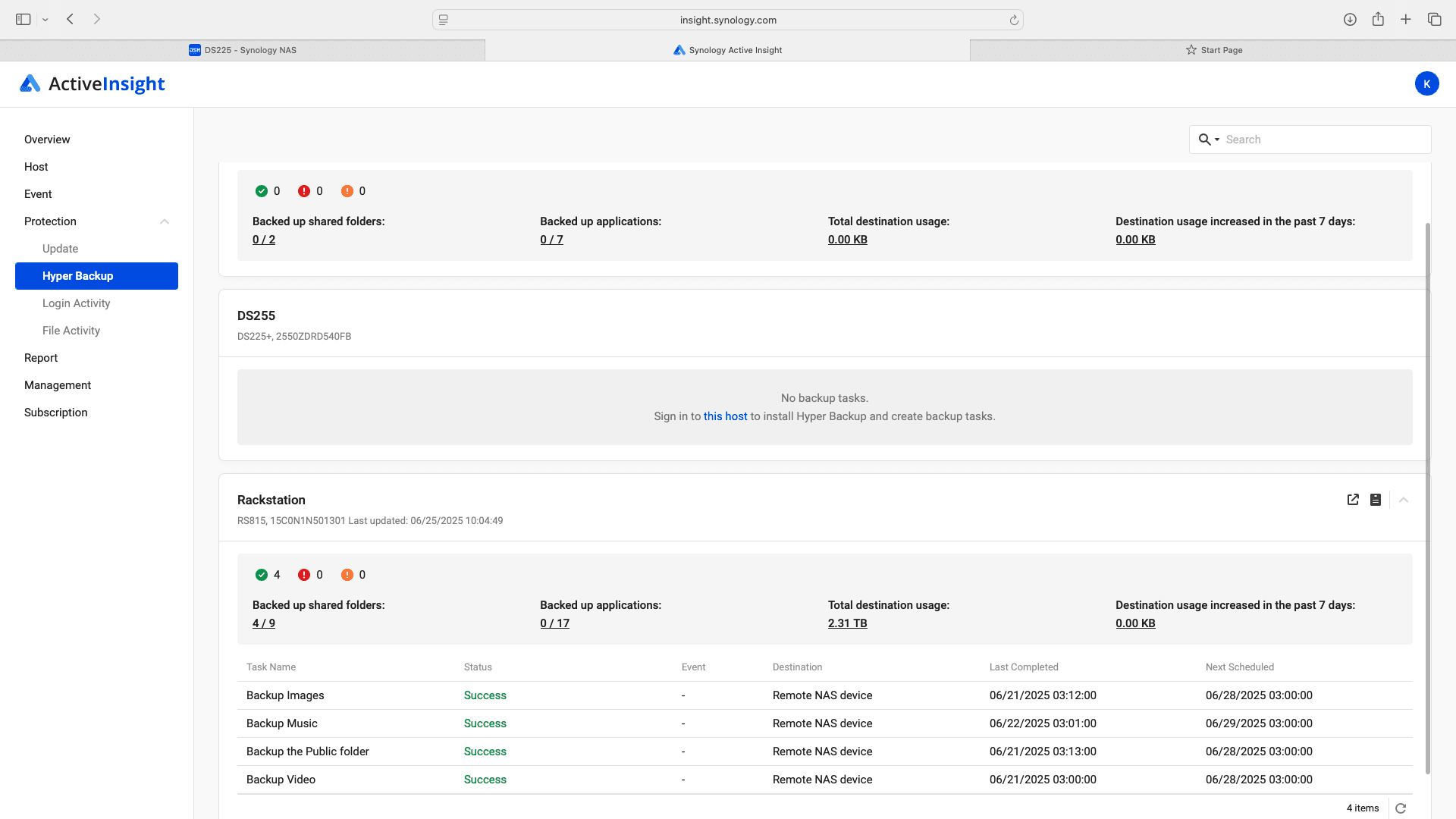Show Safari tab overview

1434,20
